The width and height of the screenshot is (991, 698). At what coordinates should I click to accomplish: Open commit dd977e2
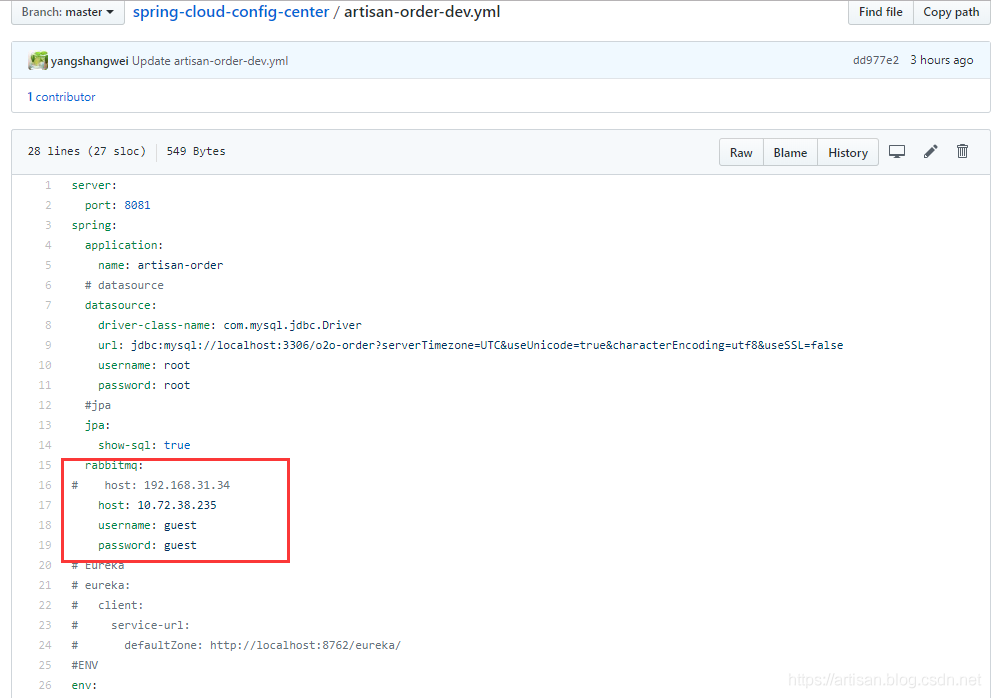tap(875, 61)
